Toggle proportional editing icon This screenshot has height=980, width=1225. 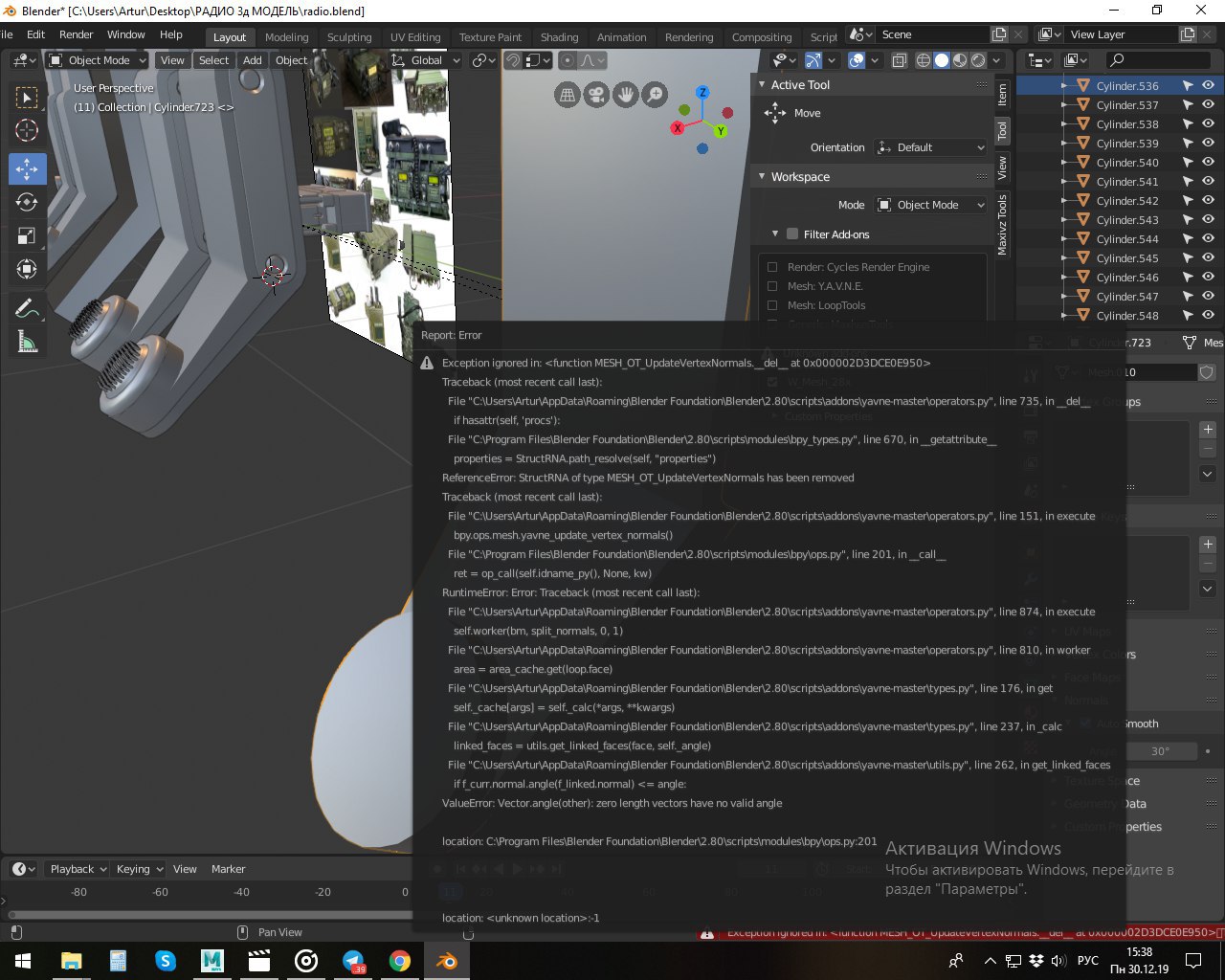tap(568, 60)
